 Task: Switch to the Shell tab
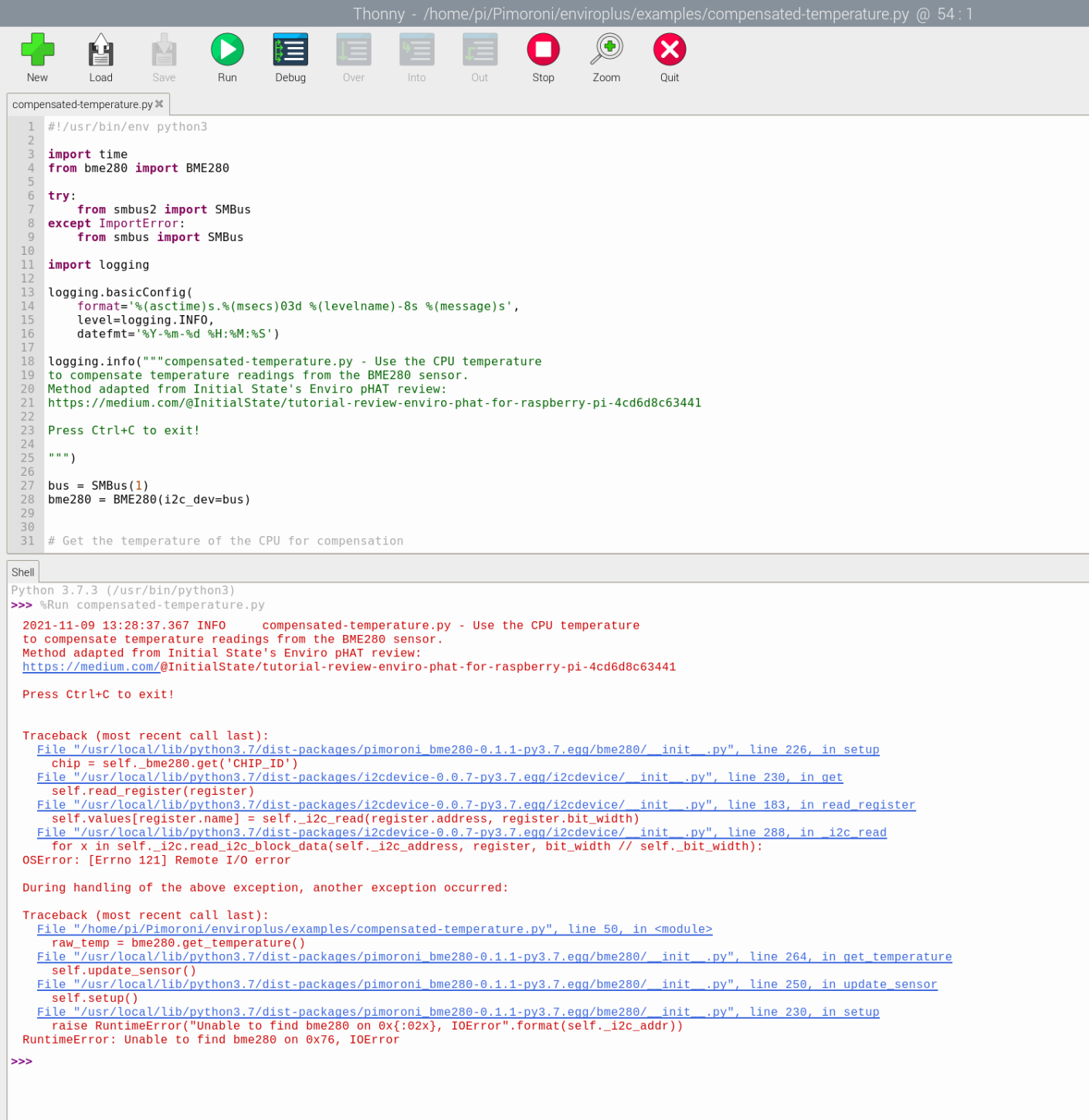coord(22,572)
